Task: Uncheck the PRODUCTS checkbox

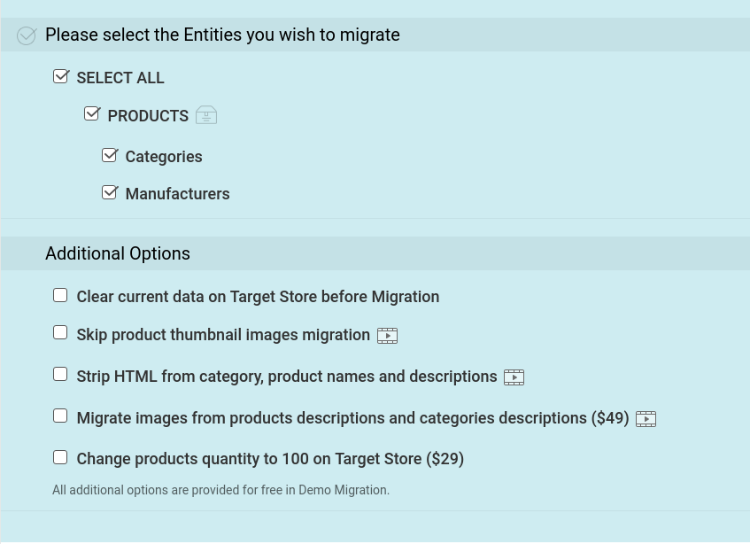Action: (92, 114)
